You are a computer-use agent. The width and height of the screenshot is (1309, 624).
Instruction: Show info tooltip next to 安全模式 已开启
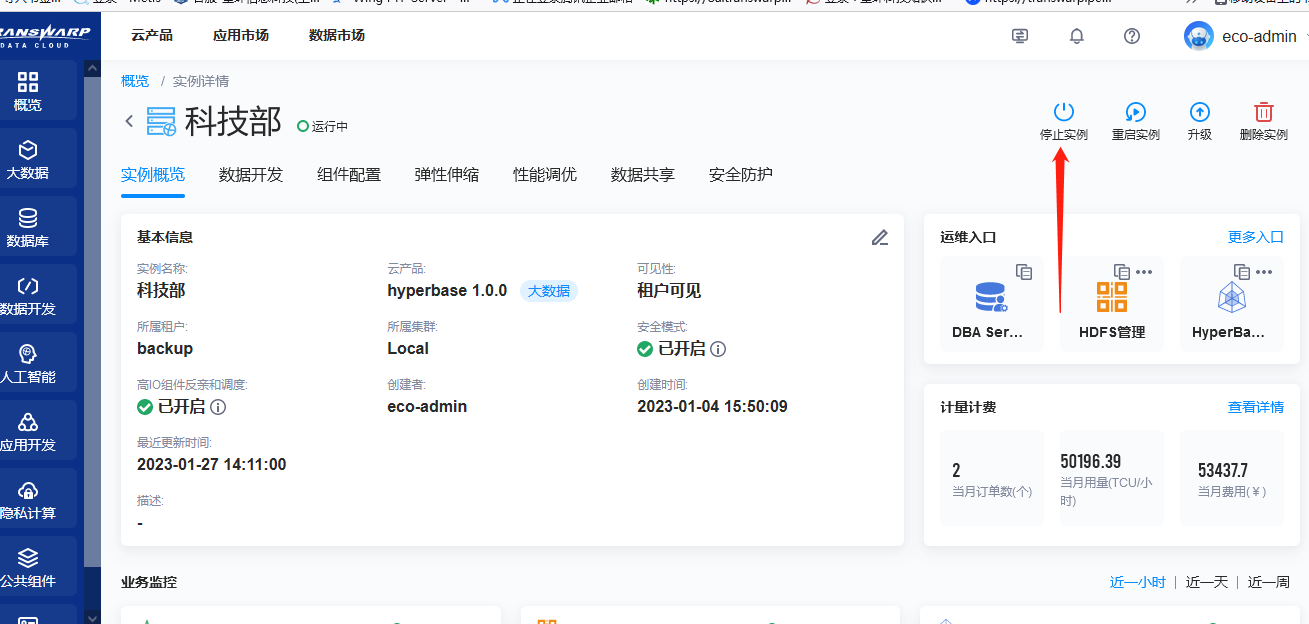[718, 349]
